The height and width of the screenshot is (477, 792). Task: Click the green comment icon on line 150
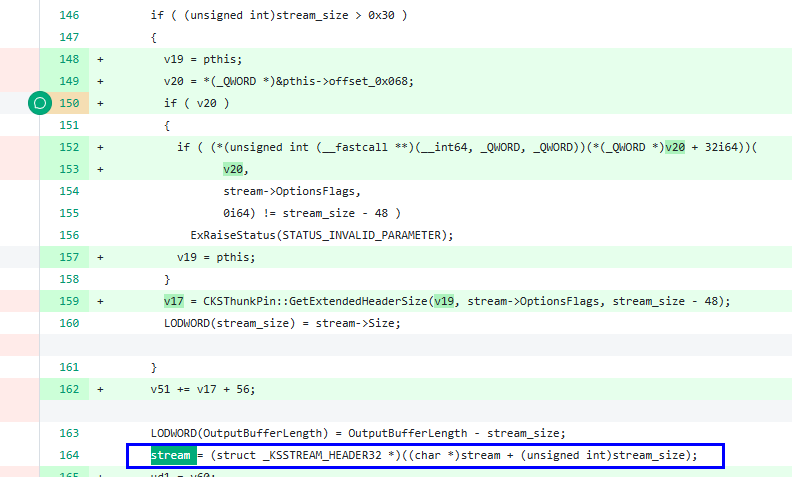pyautogui.click(x=40, y=103)
